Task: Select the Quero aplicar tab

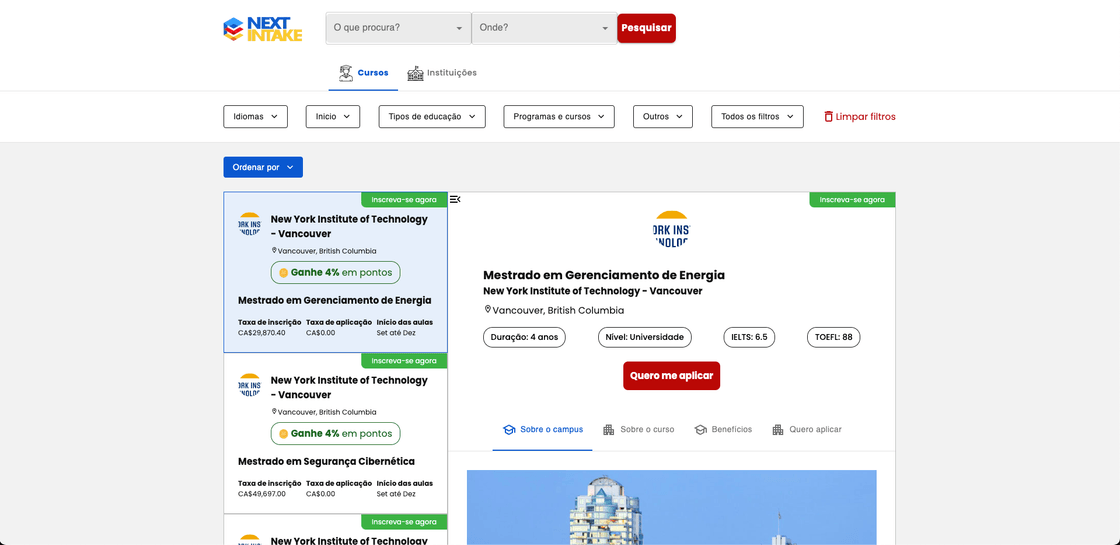Action: [807, 429]
